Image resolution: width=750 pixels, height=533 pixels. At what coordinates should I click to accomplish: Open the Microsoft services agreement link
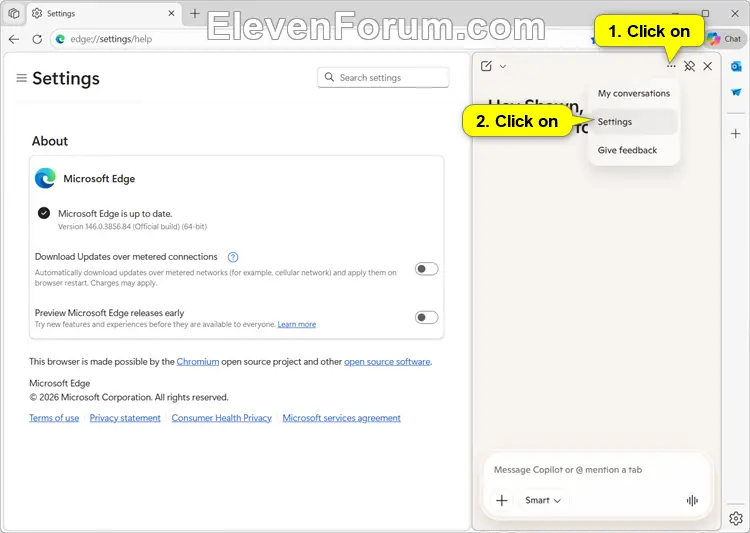(342, 418)
